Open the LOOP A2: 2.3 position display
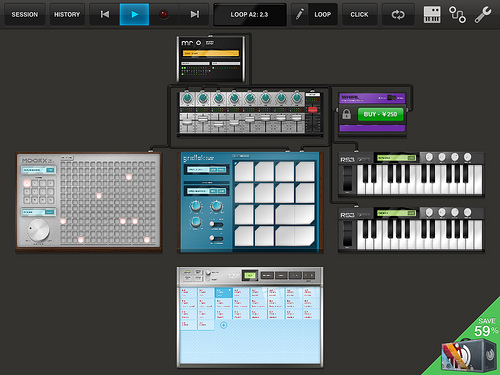The image size is (500, 375). 249,14
